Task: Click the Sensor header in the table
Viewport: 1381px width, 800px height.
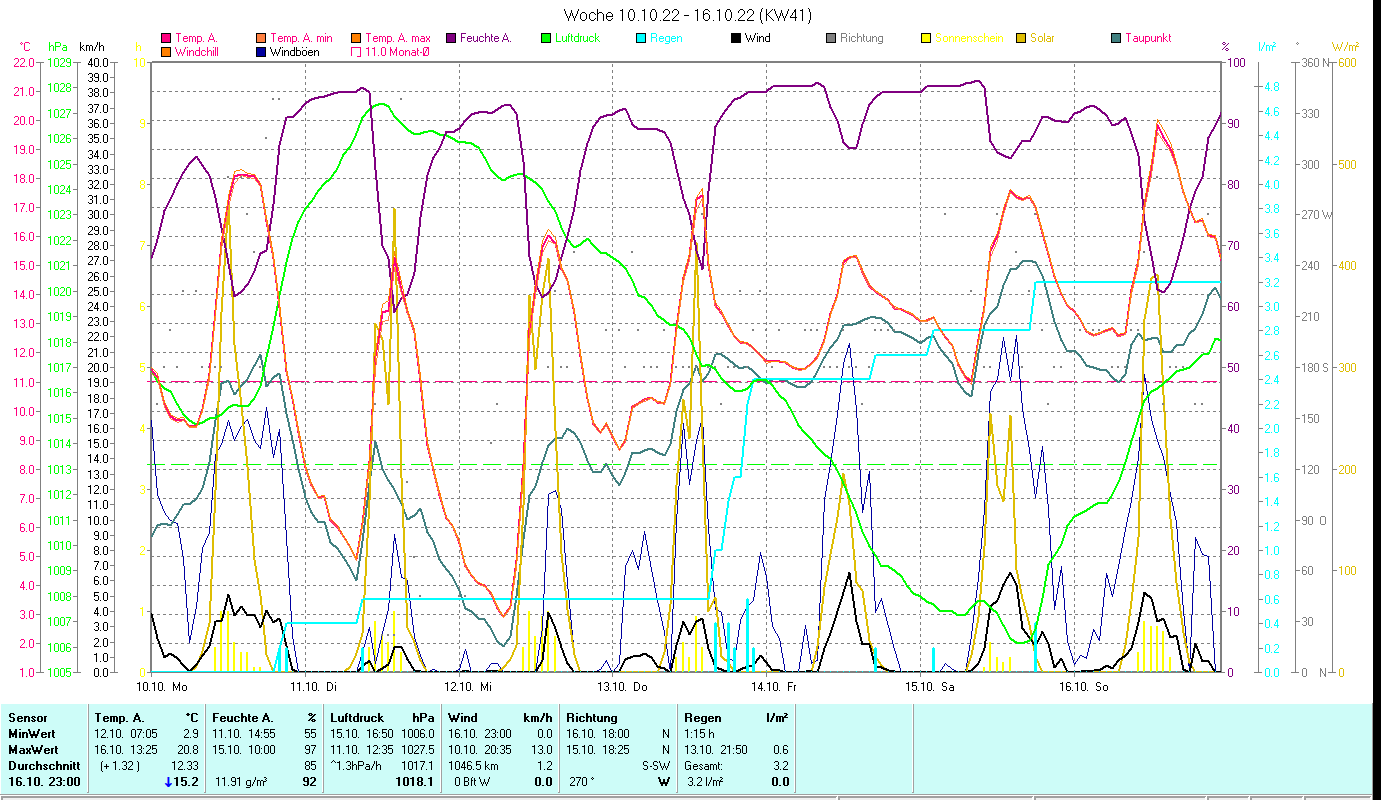Action: point(27,718)
